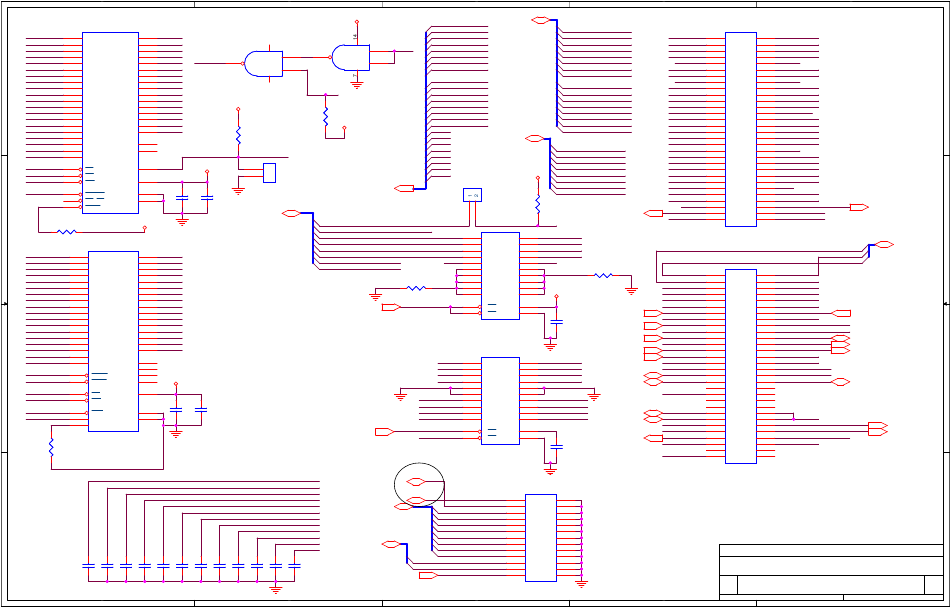The width and height of the screenshot is (950, 607).
Task: Select the horizontal resistor right of upper center IC
Action: tap(603, 276)
